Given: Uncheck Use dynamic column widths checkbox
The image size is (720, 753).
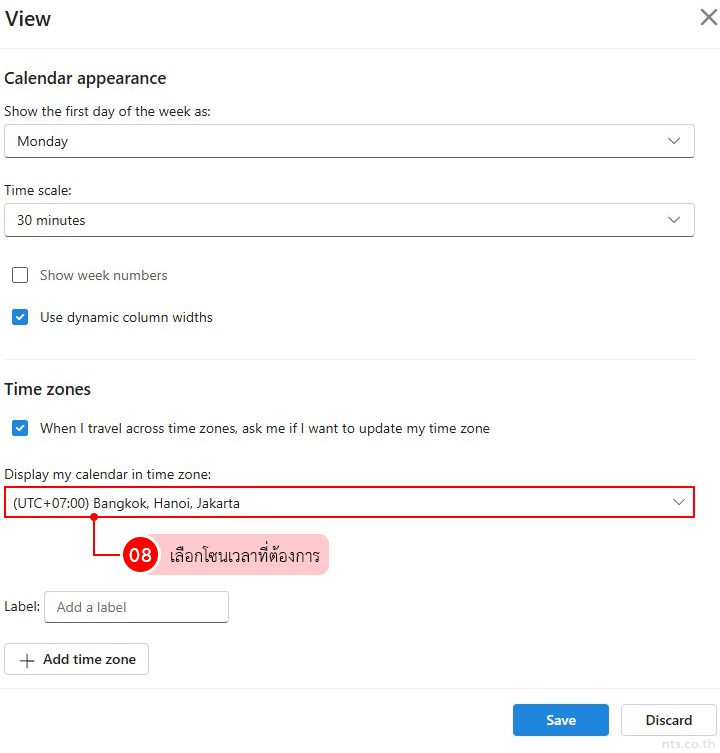Looking at the screenshot, I should 20,317.
